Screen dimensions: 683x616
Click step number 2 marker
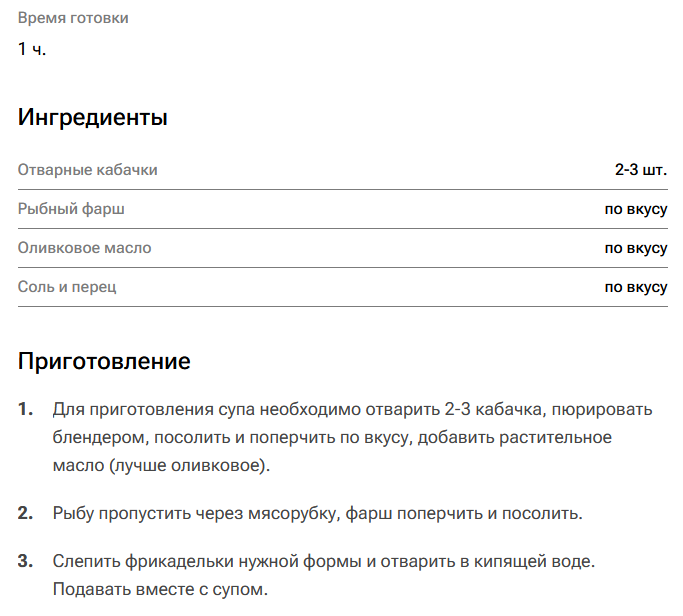point(26,513)
